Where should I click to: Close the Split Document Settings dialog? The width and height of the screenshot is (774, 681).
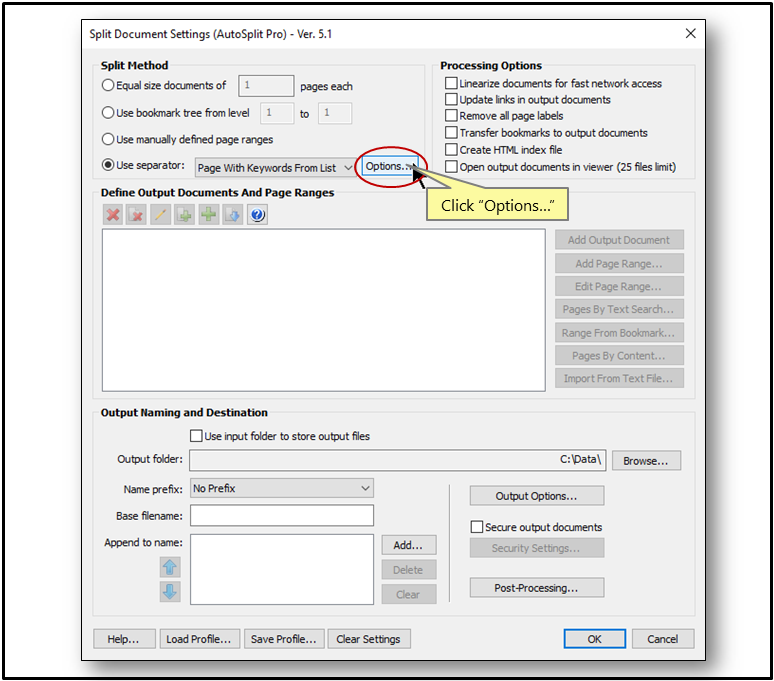point(691,33)
